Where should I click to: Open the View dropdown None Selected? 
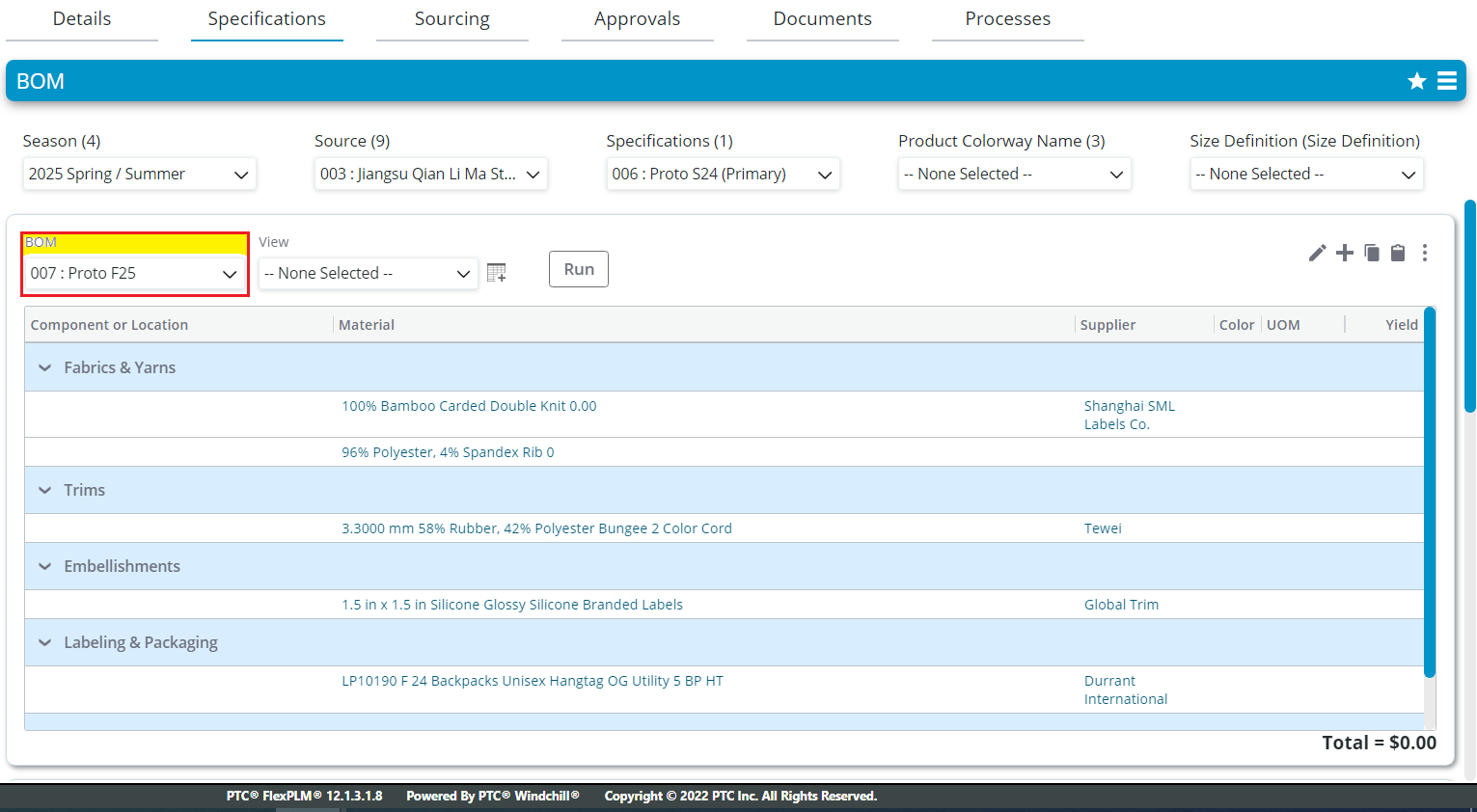(x=369, y=274)
